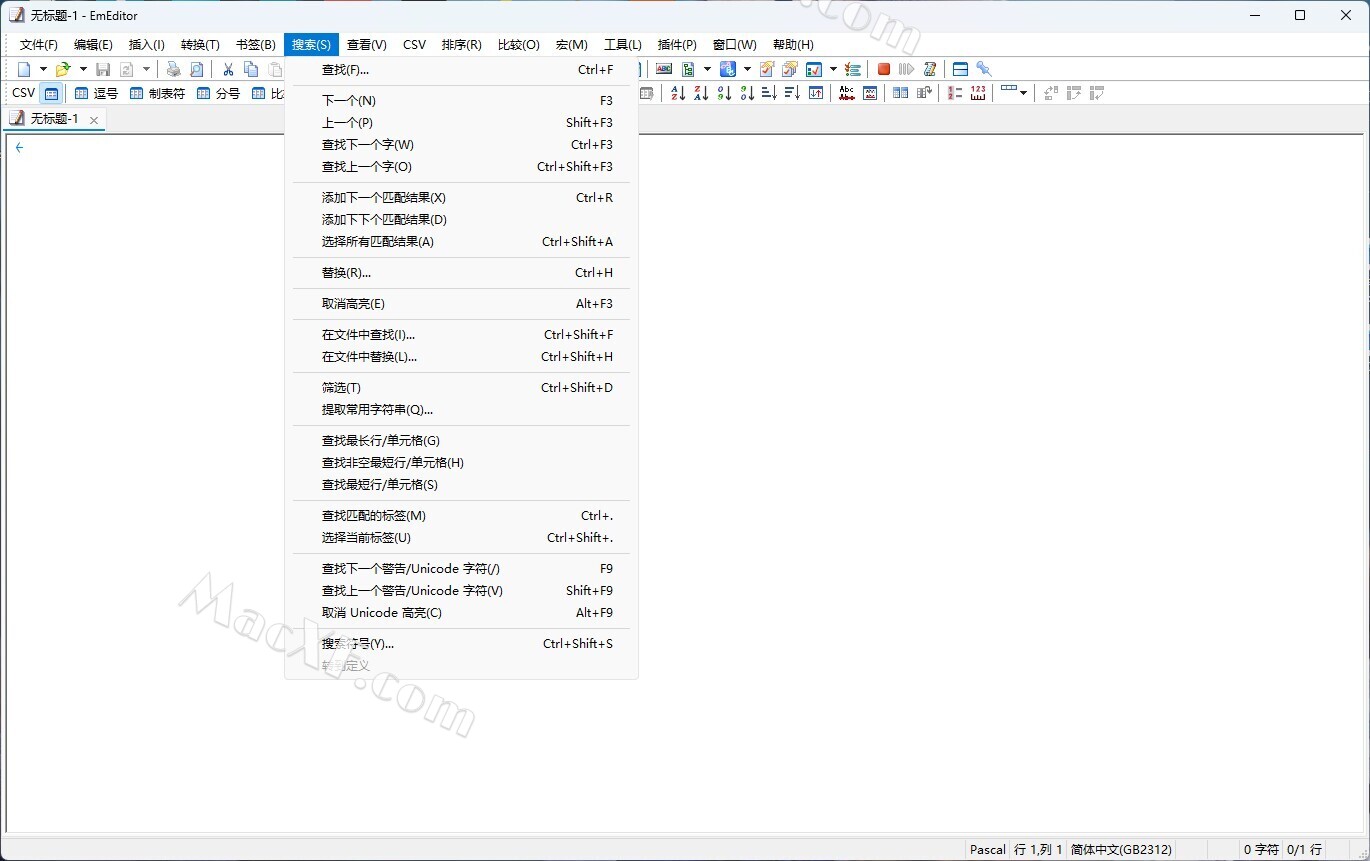
Task: Select the 逗号 comma-separated mode
Action: pos(96,93)
